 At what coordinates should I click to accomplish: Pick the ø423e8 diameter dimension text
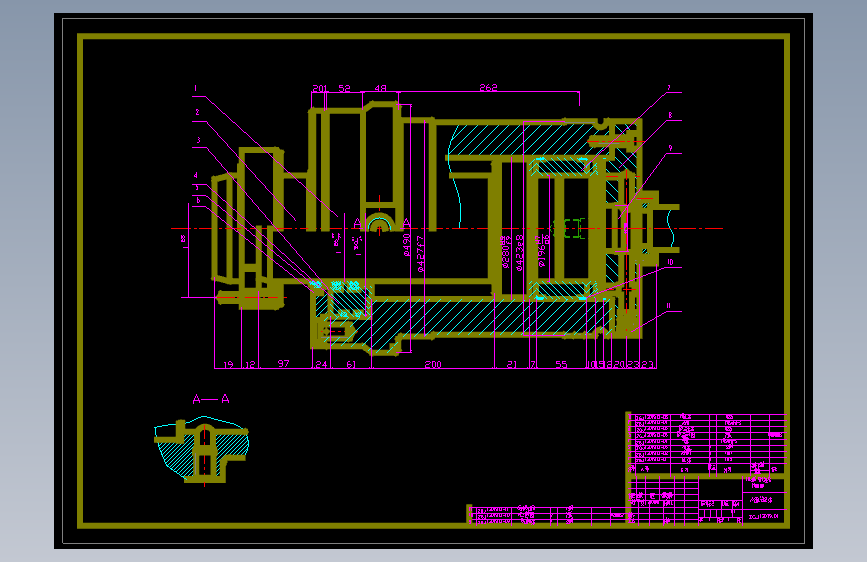point(520,253)
